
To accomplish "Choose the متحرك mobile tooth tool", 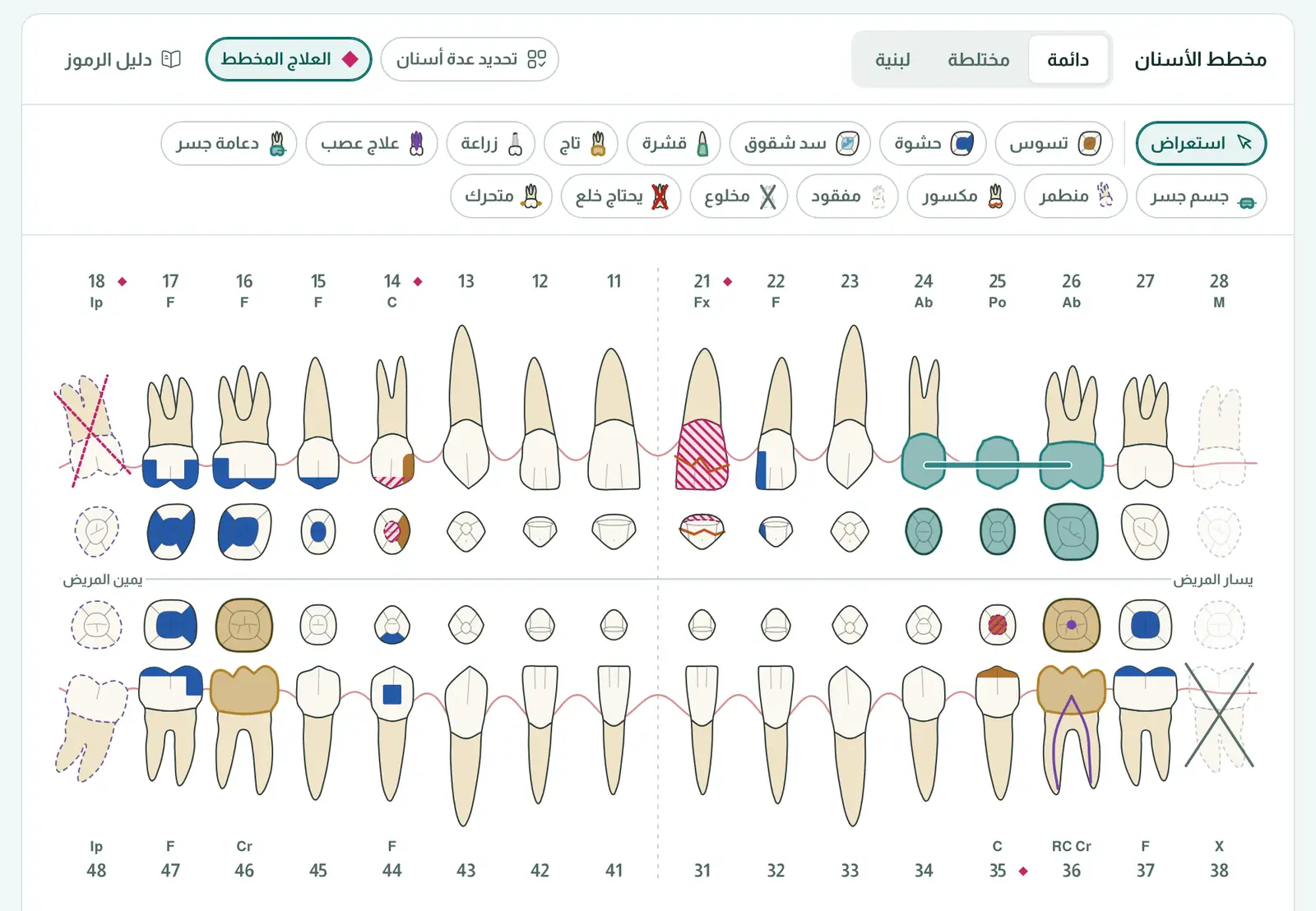I will click(x=502, y=196).
